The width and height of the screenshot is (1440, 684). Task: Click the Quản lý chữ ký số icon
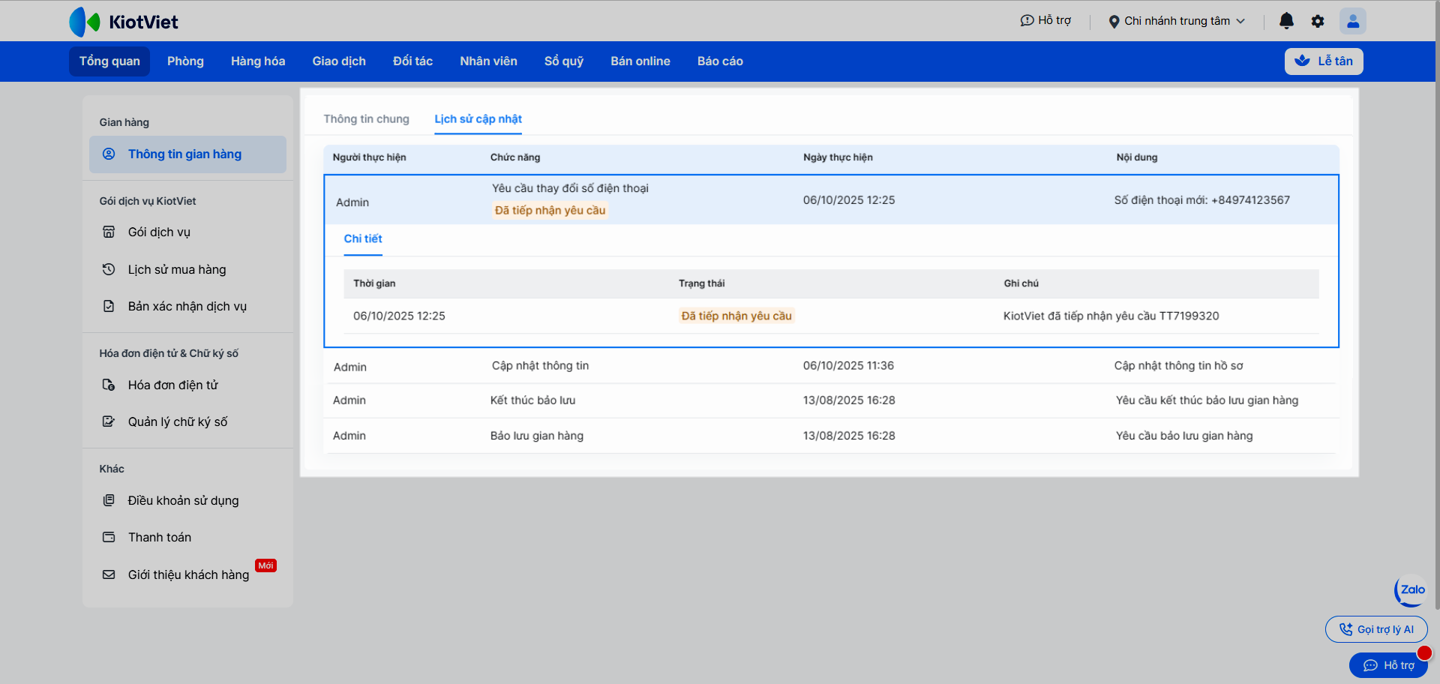pos(109,422)
